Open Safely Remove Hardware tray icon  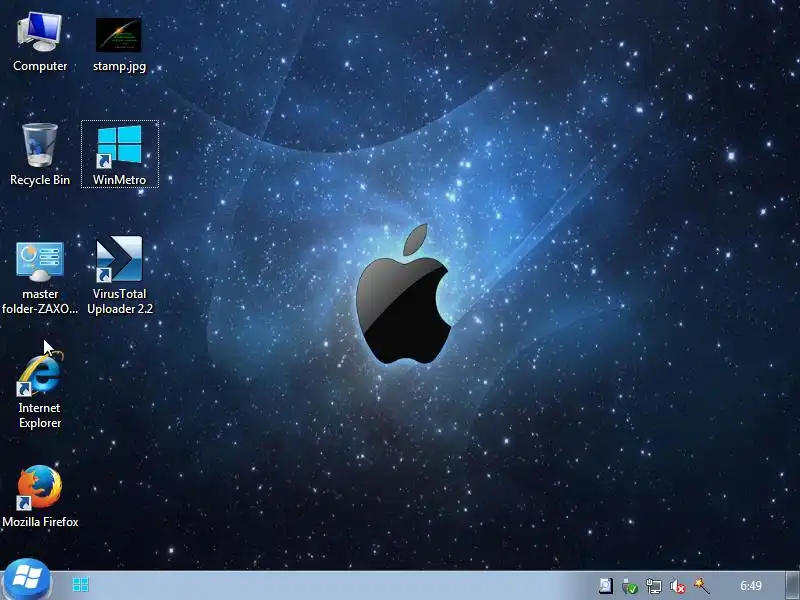click(x=630, y=586)
